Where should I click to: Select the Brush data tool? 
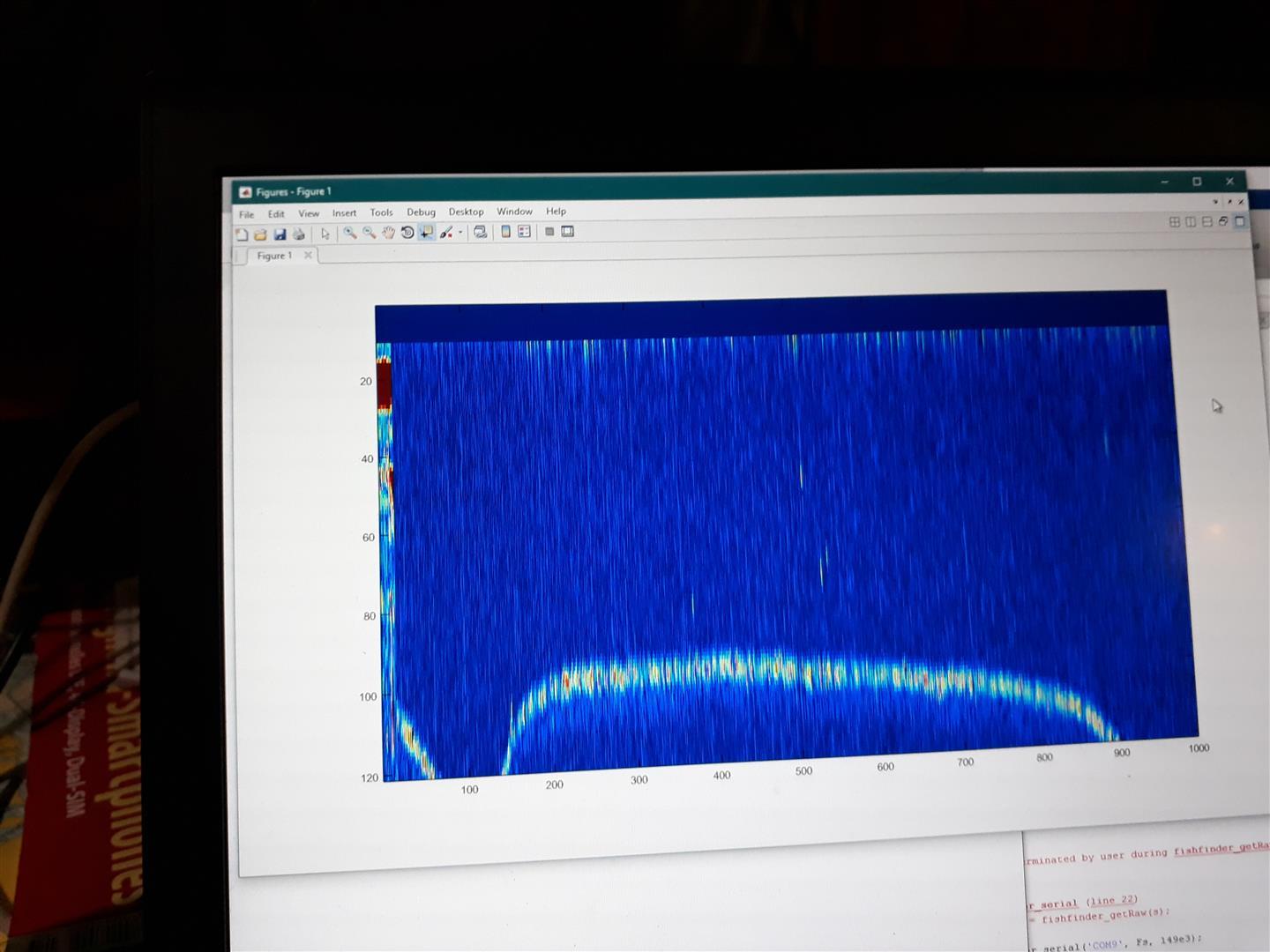tap(446, 232)
